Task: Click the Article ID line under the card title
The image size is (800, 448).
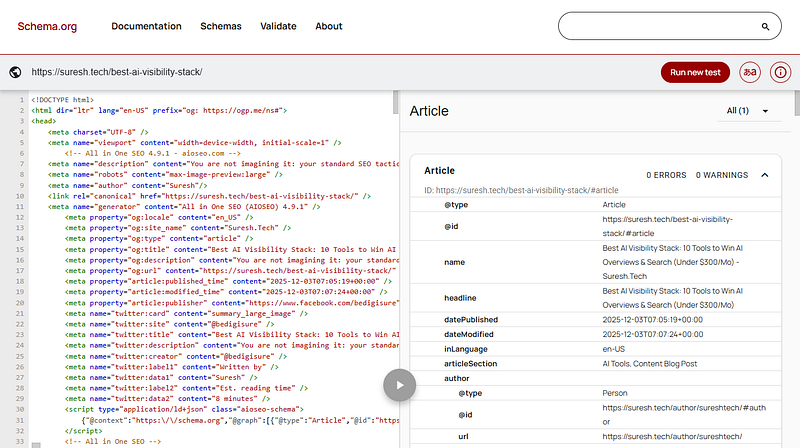Action: point(521,190)
